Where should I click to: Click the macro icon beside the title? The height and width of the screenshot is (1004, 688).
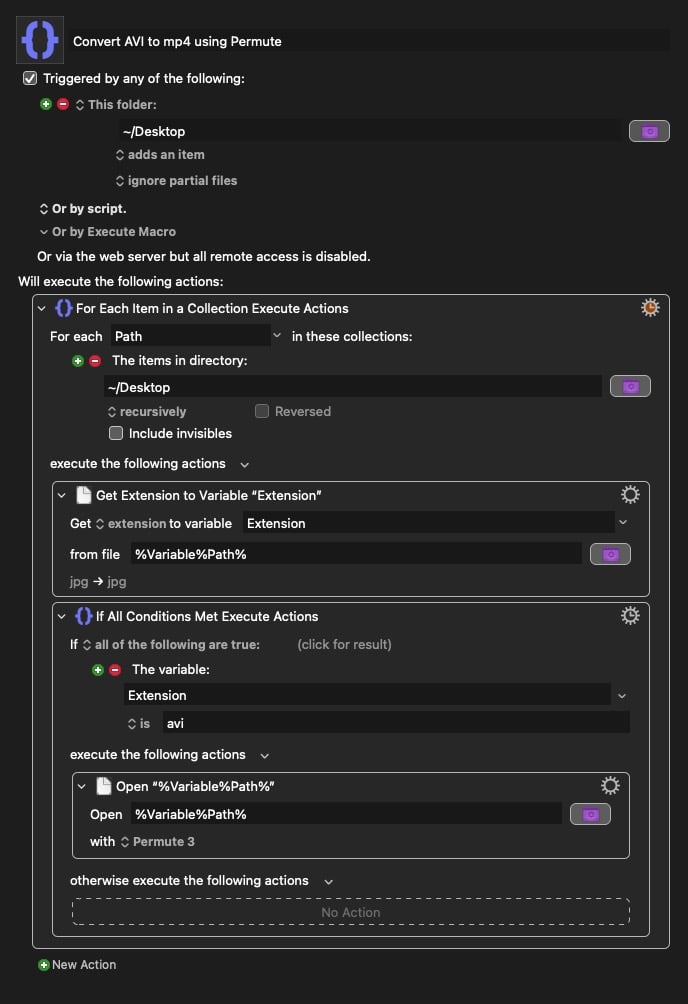coord(40,41)
